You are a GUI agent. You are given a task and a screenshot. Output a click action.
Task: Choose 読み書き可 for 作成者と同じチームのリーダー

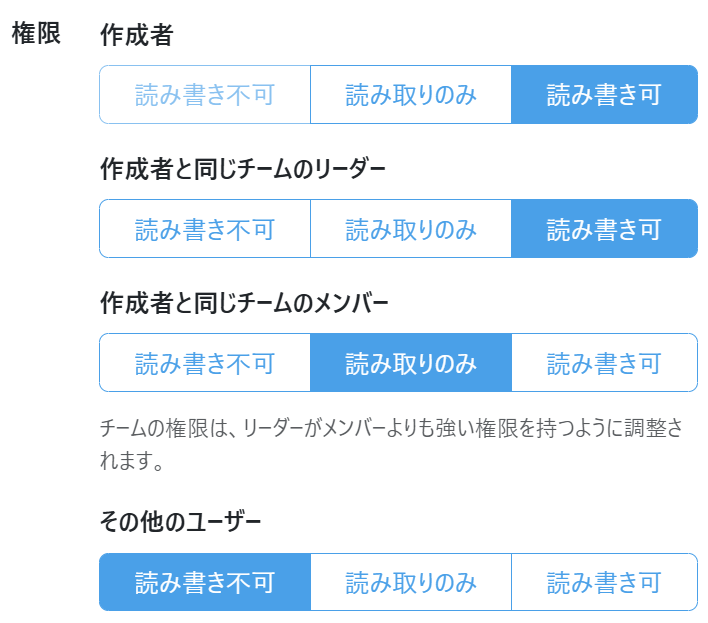tap(604, 229)
